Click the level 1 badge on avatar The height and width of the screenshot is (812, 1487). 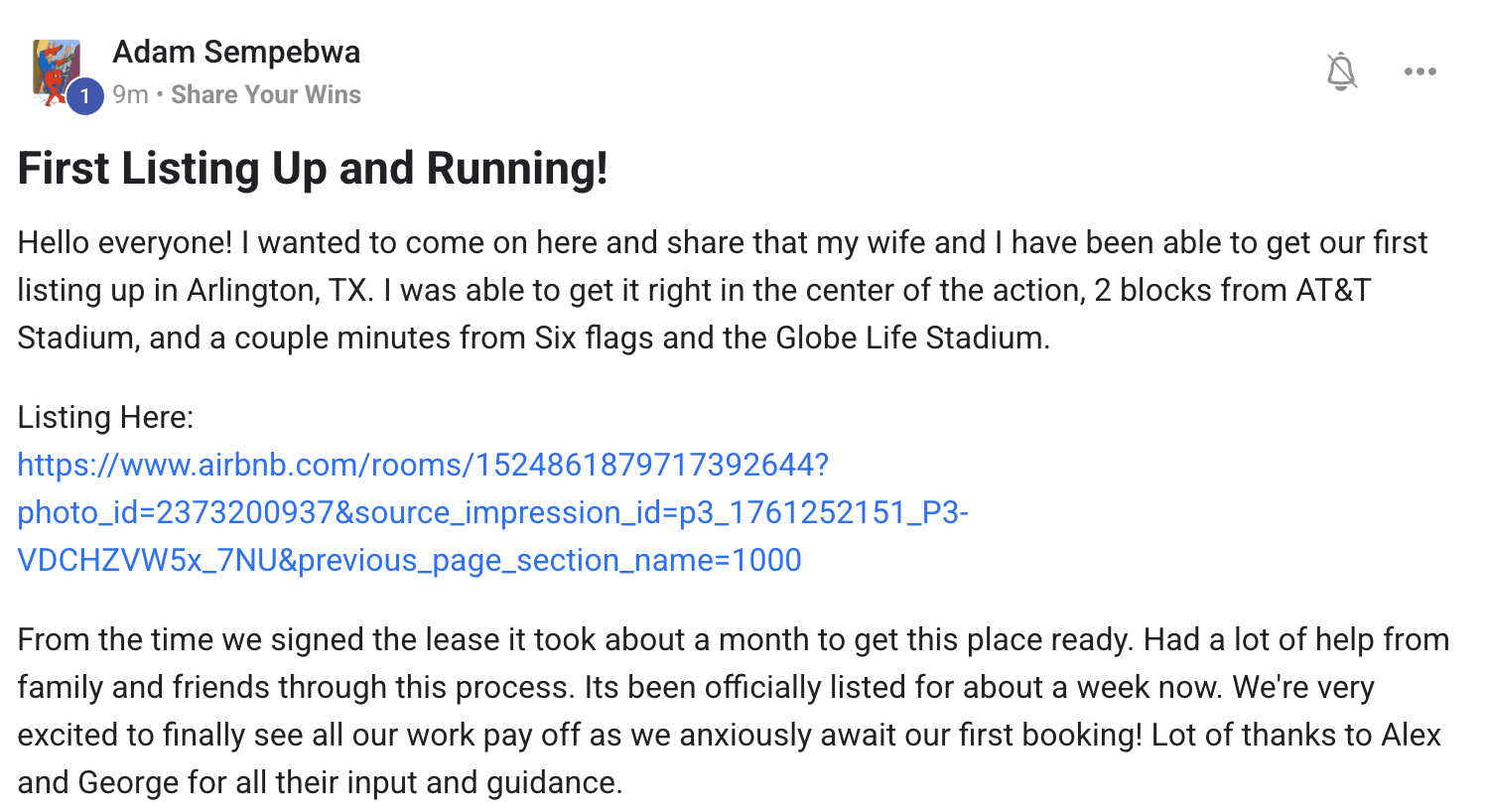(85, 96)
